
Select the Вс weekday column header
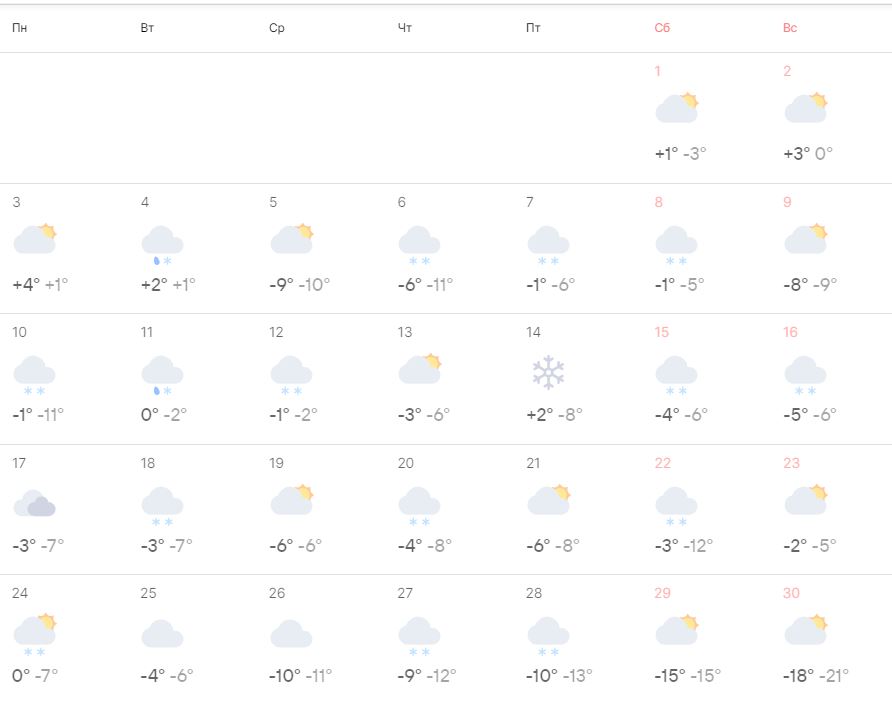(790, 28)
